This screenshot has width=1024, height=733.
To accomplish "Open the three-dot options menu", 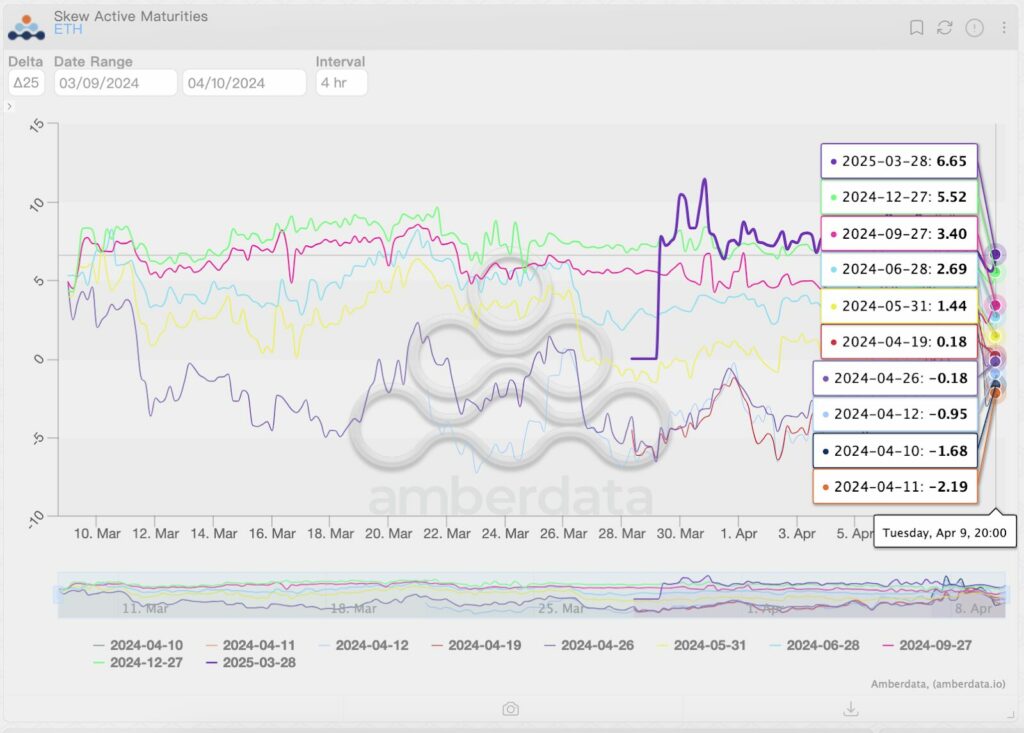I will 1004,27.
